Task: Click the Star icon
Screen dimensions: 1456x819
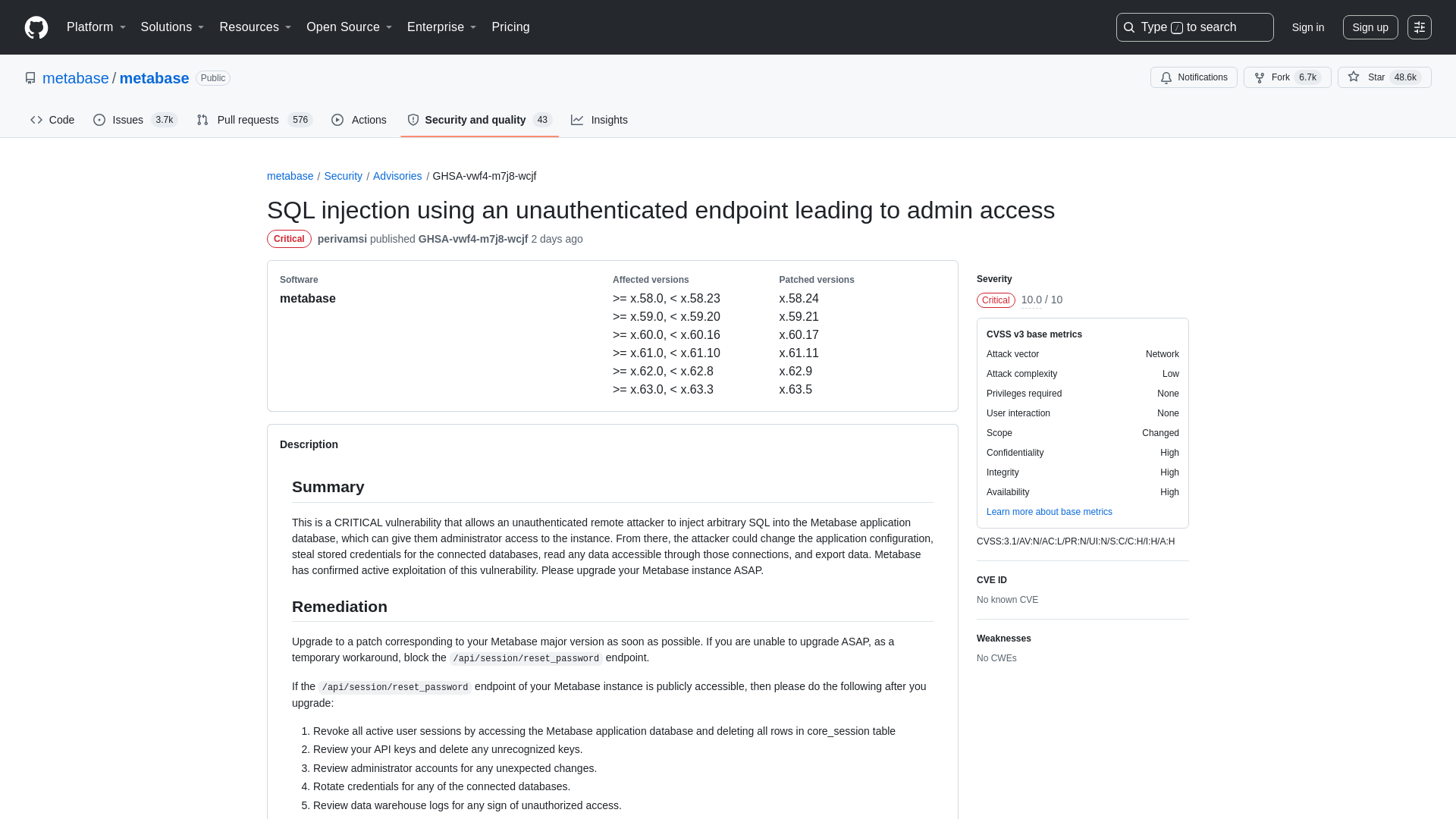Action: point(1354,77)
